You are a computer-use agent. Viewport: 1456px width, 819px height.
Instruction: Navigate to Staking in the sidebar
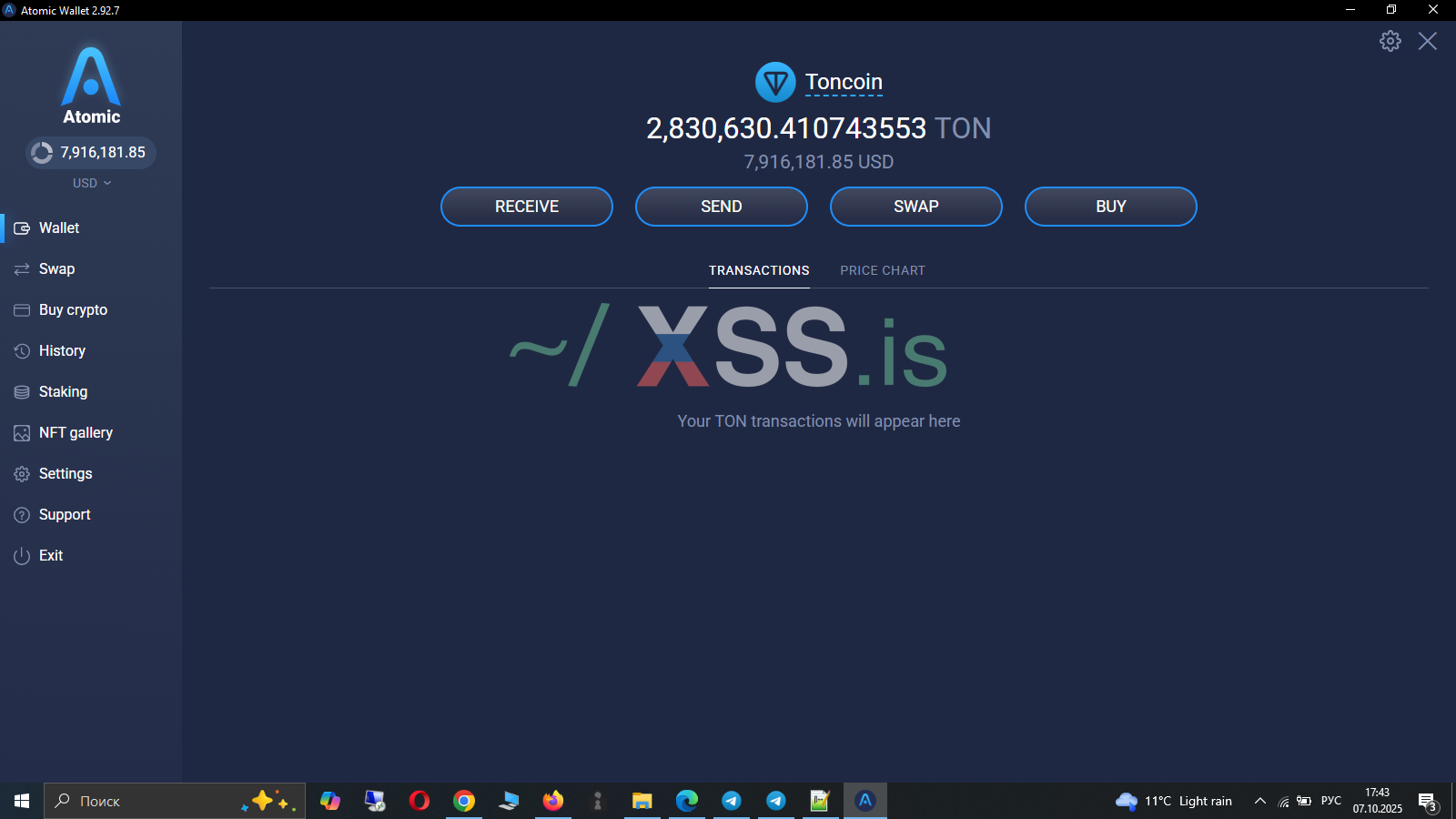(x=63, y=392)
